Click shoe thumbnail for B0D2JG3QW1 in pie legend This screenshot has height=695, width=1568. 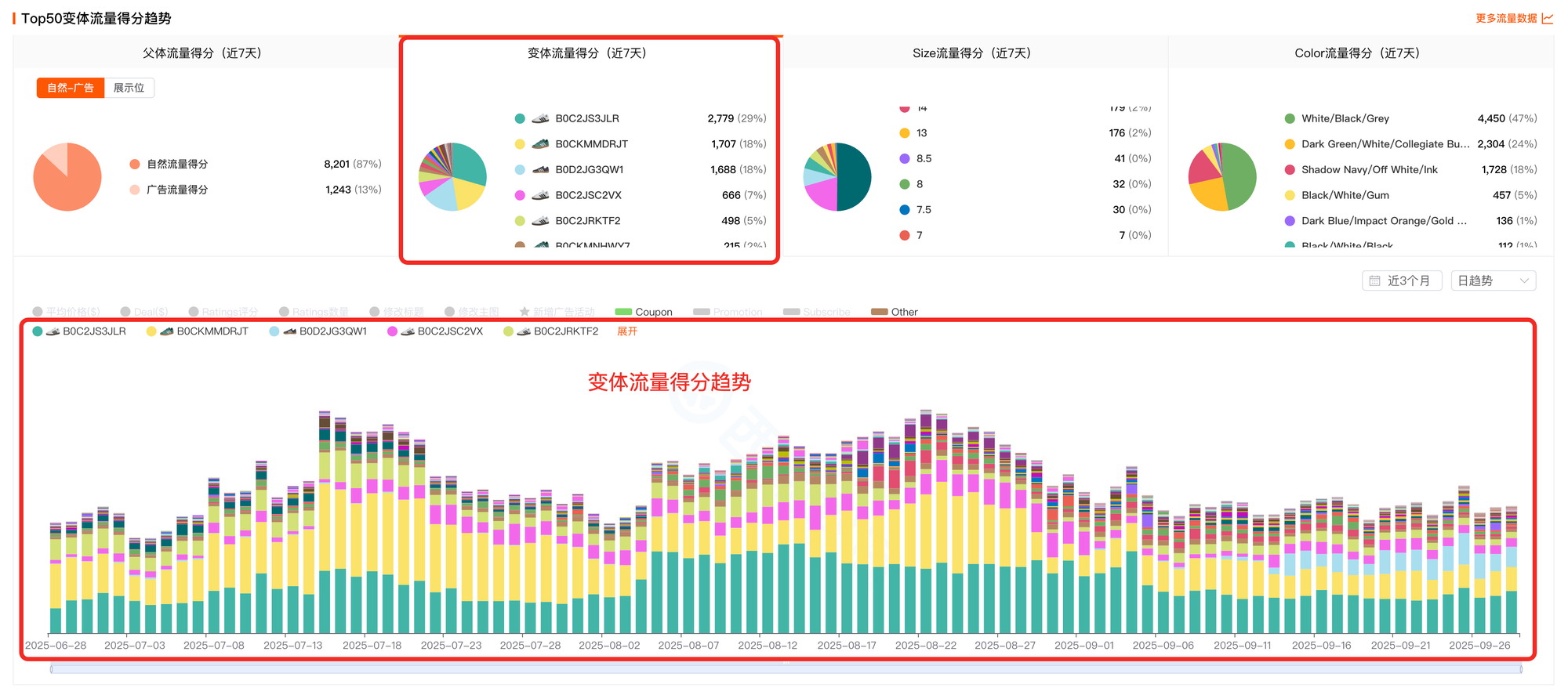540,169
